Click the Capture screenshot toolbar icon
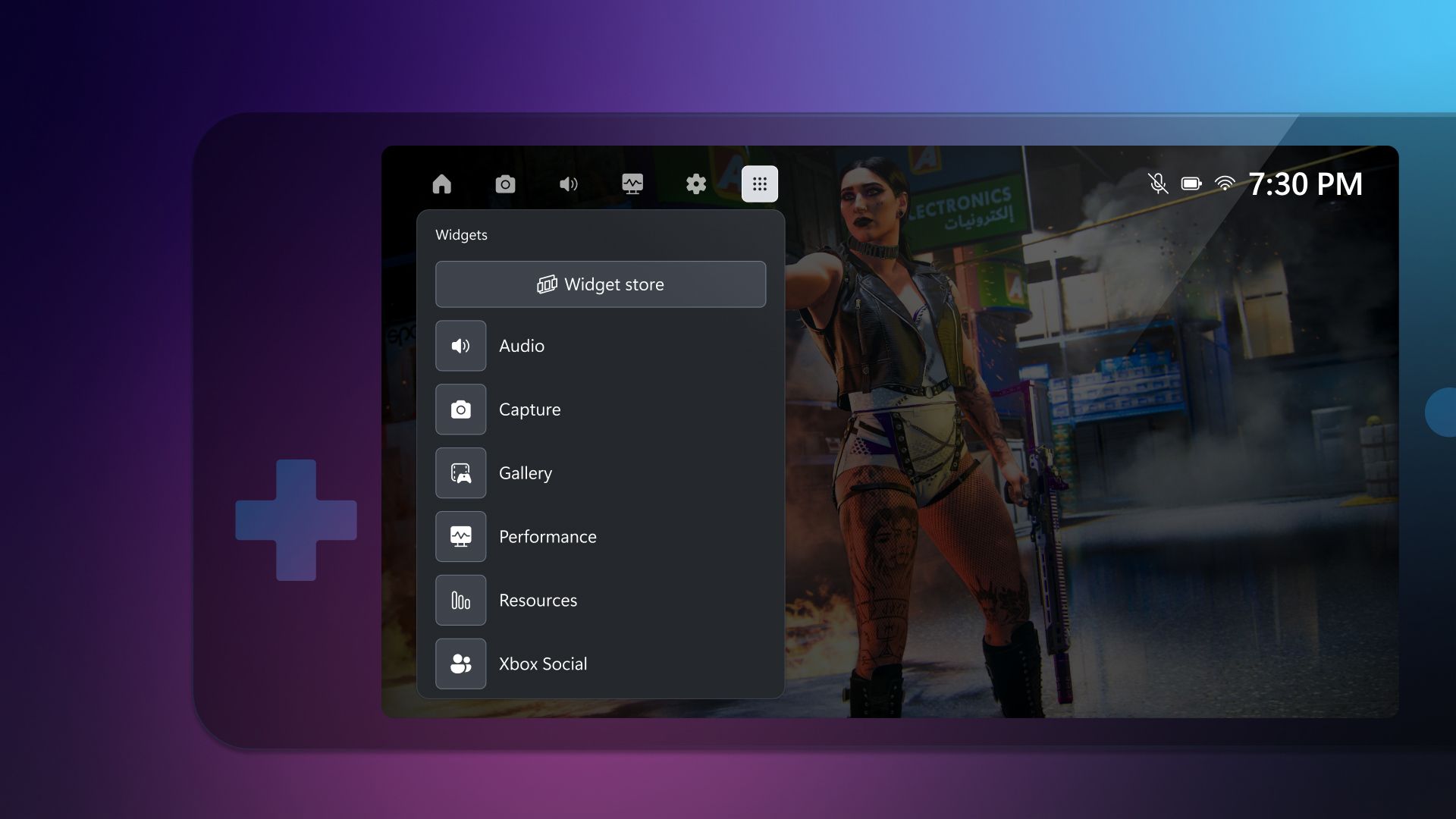Image resolution: width=1456 pixels, height=819 pixels. point(505,183)
